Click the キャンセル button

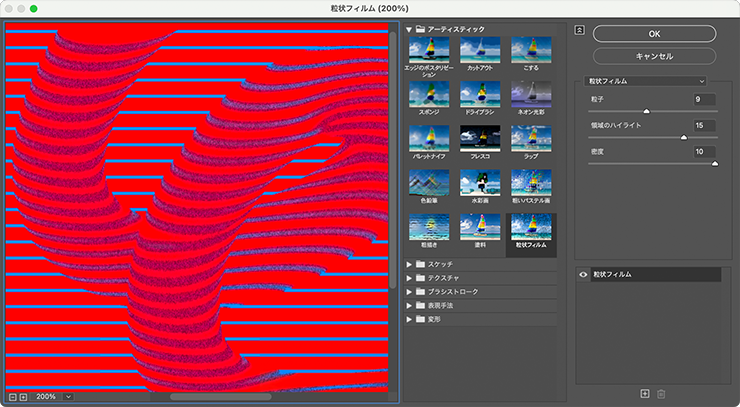tap(654, 56)
